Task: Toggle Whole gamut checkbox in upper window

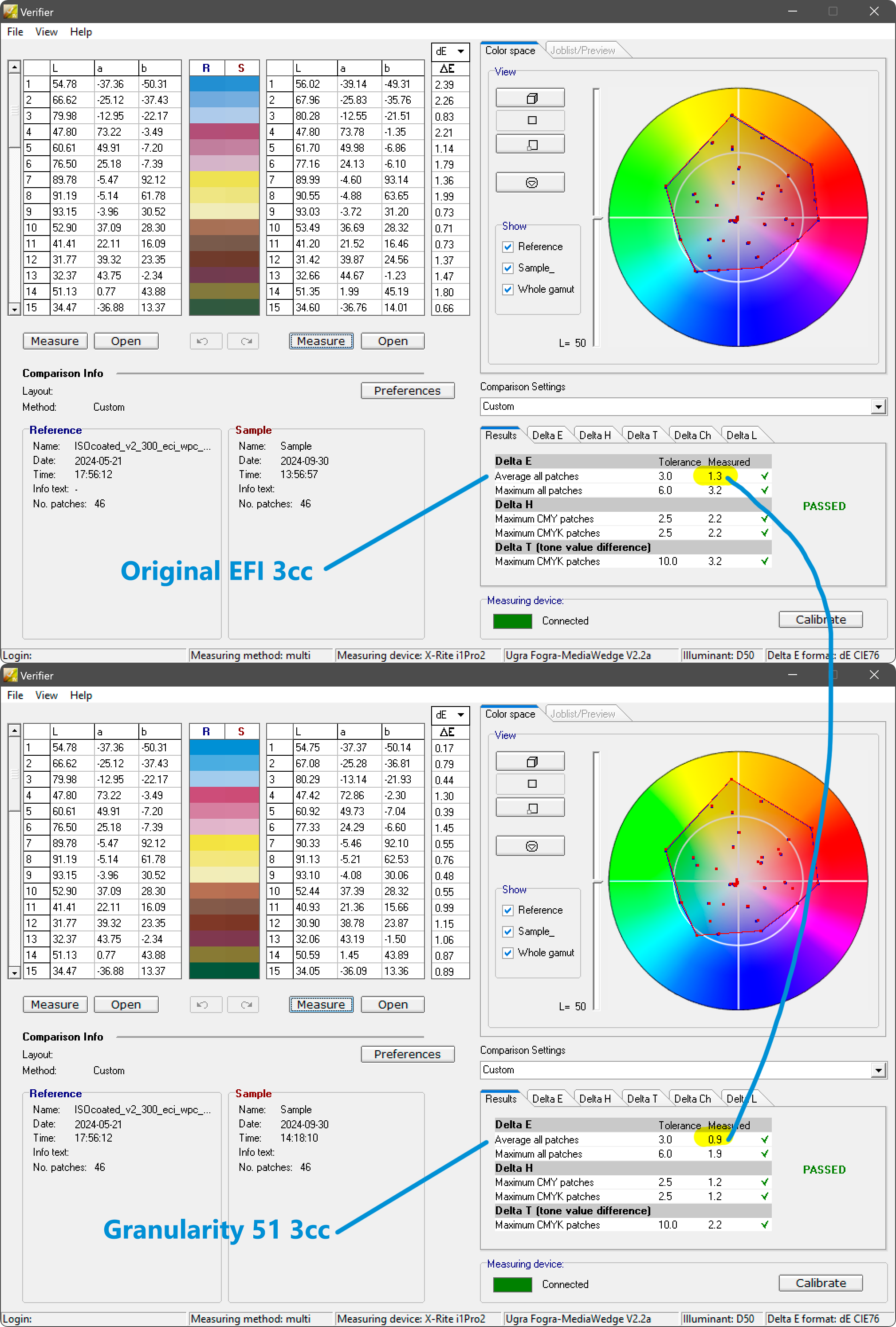Action: click(508, 290)
